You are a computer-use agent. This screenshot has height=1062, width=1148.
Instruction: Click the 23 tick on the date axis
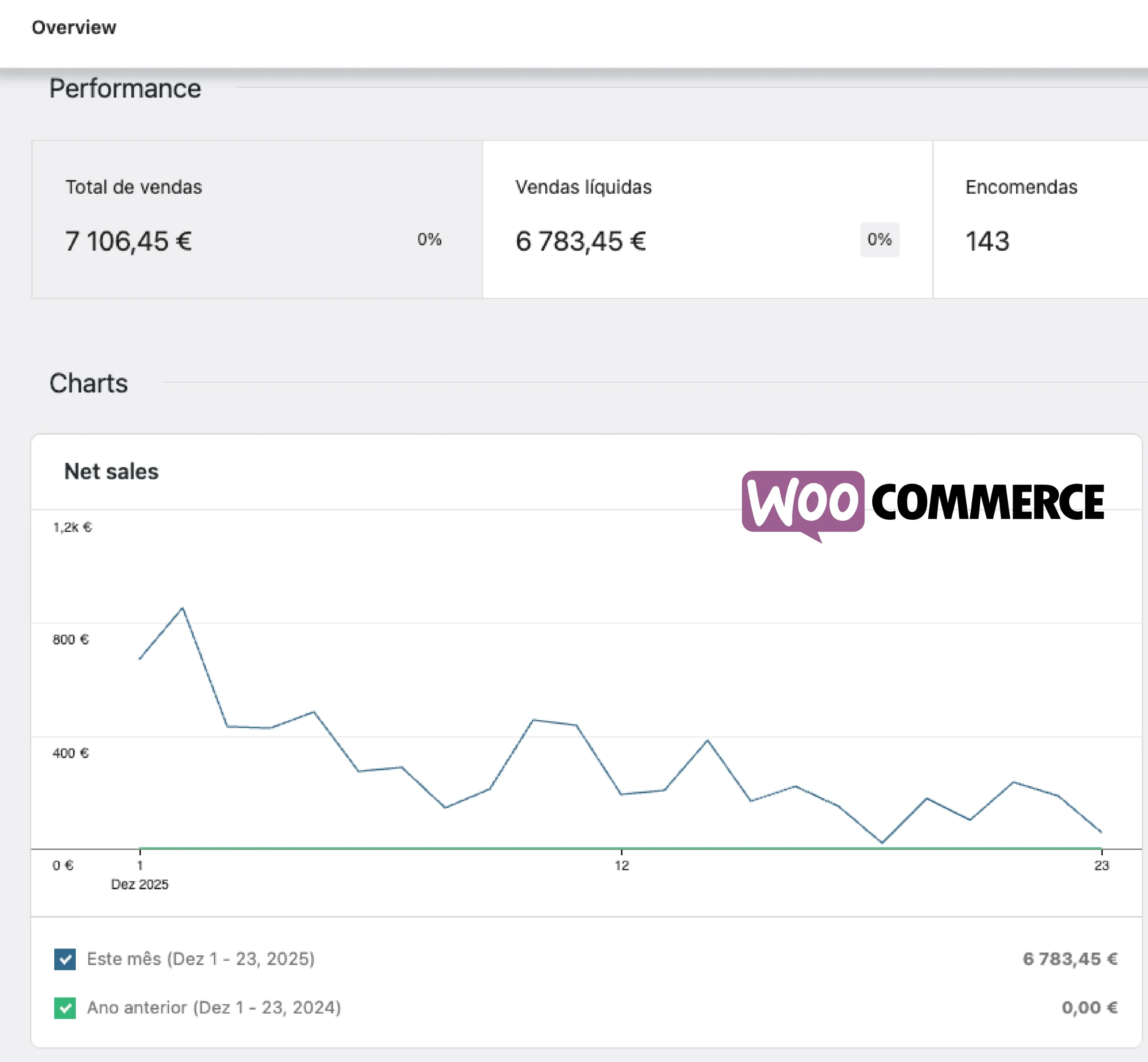[x=1101, y=866]
